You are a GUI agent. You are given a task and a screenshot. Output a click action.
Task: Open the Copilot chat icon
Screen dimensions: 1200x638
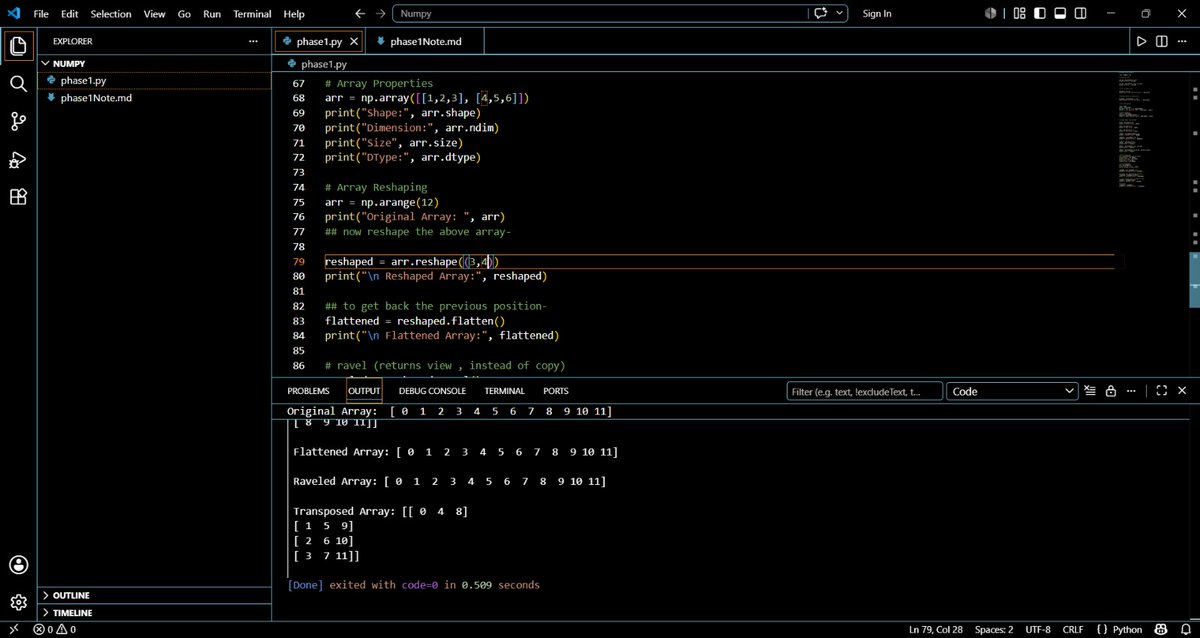821,14
